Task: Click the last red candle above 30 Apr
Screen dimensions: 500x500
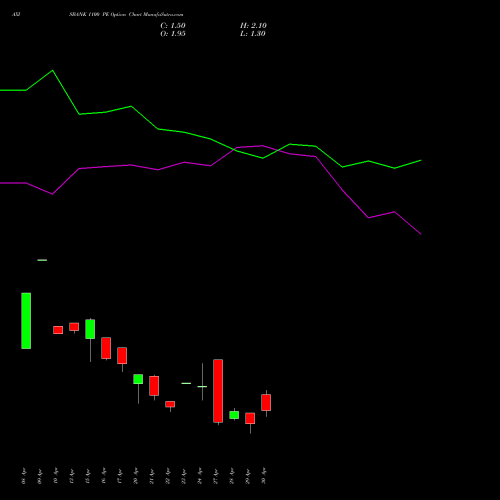Action: pos(266,402)
